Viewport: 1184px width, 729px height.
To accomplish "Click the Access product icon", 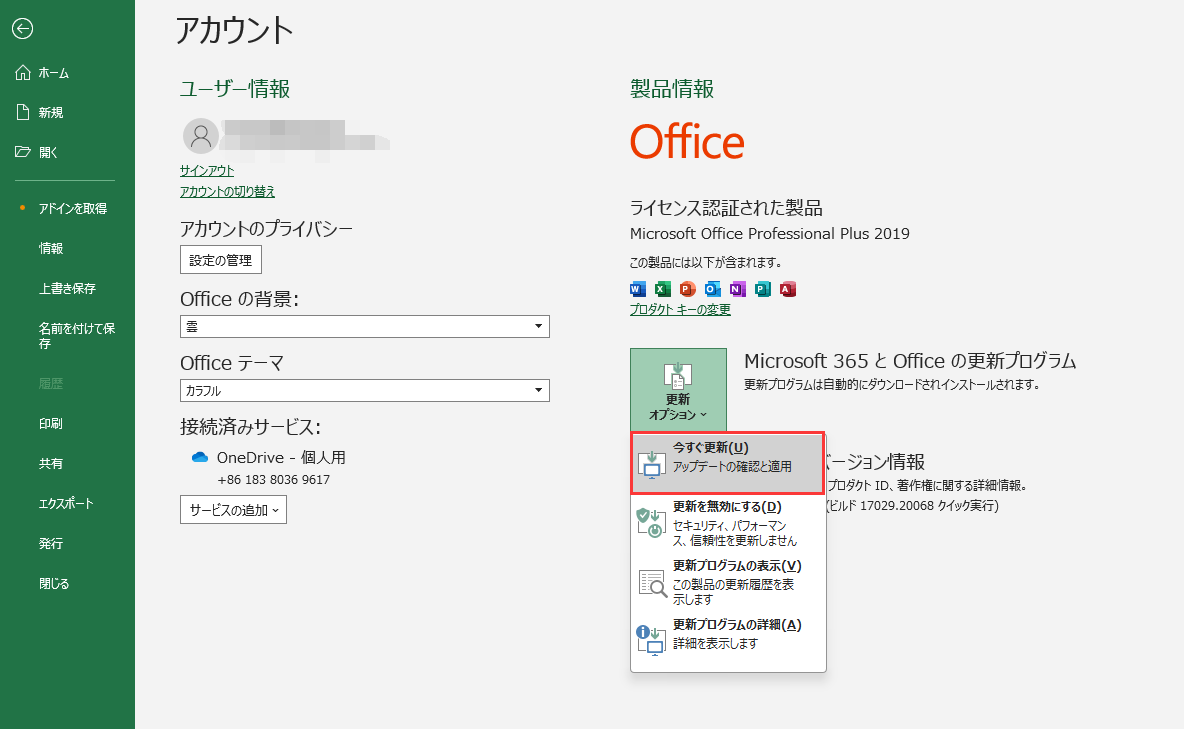I will (787, 289).
